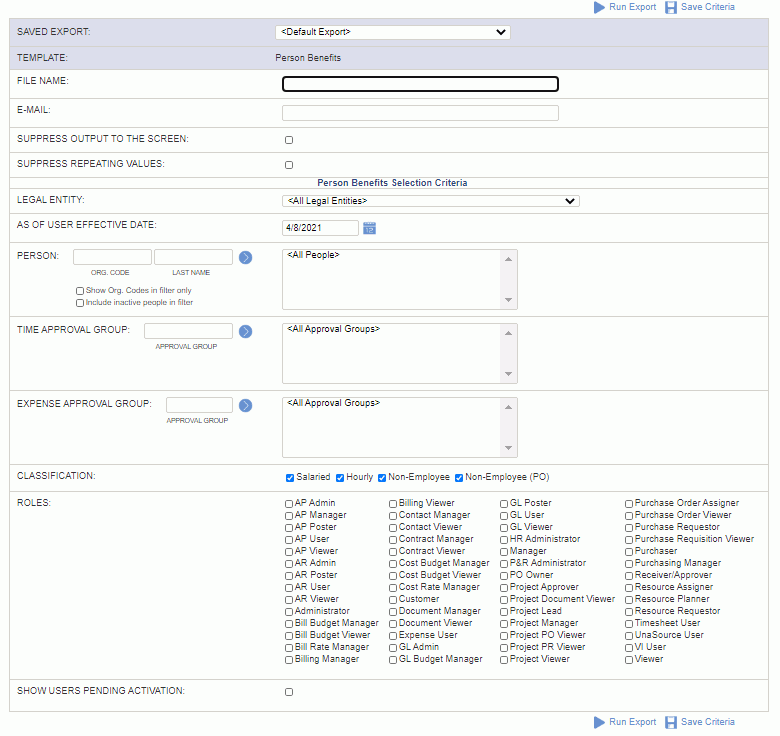Uncheck the Hourly classification

point(340,478)
